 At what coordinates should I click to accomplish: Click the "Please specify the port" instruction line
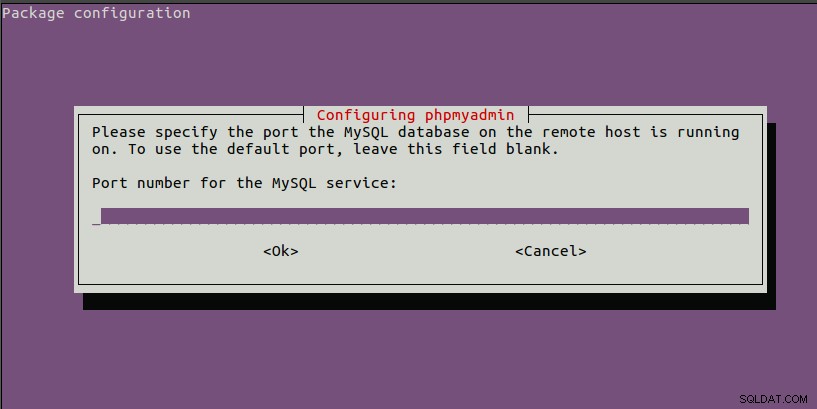(416, 132)
